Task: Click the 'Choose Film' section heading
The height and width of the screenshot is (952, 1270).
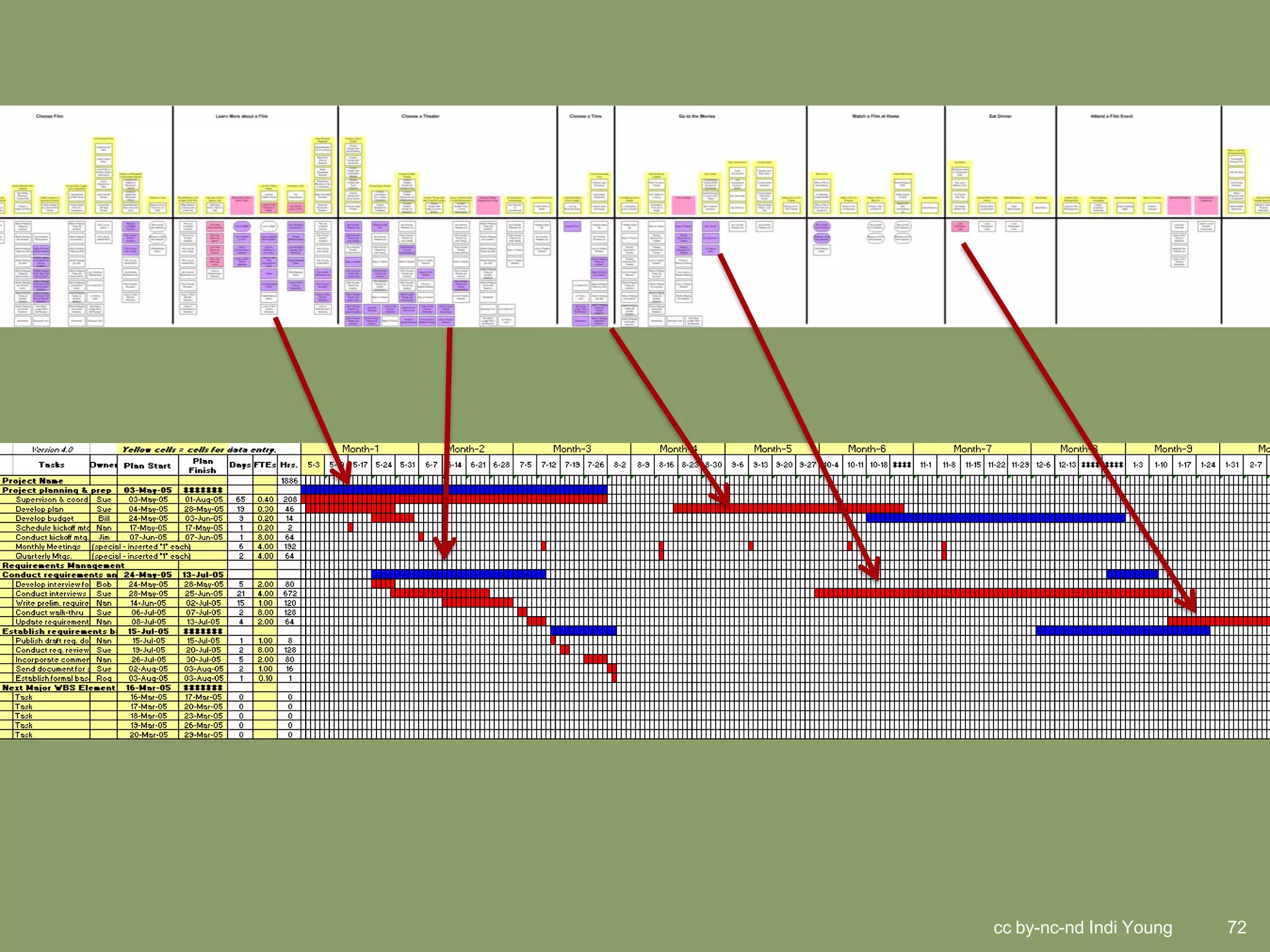Action: [50, 116]
